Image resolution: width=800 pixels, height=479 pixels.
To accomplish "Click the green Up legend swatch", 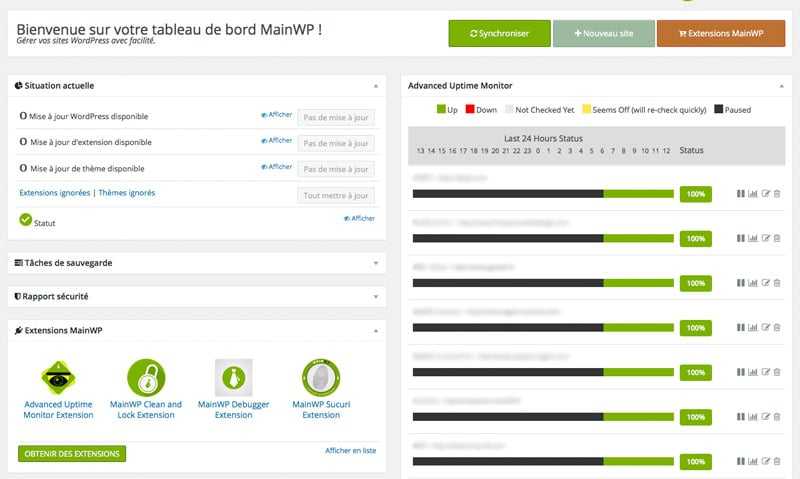I will click(441, 109).
